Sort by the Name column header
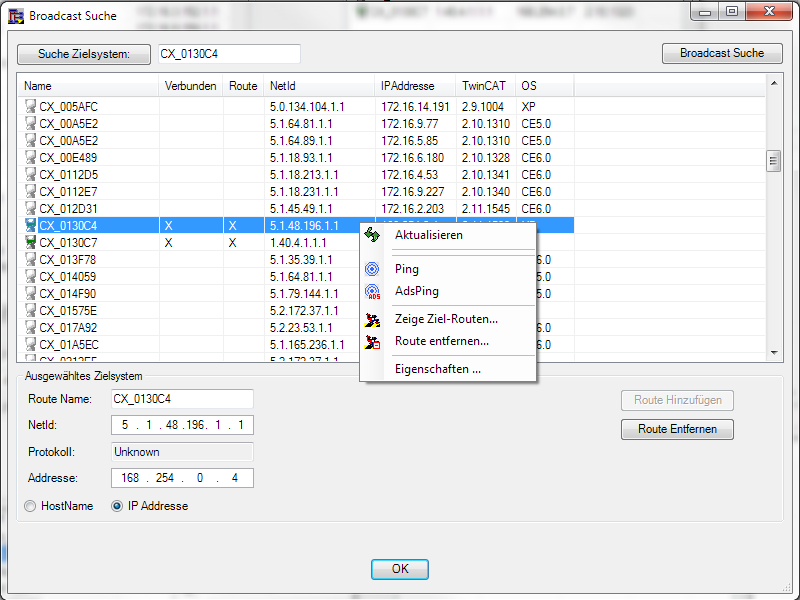Viewport: 800px width, 600px height. coord(89,86)
